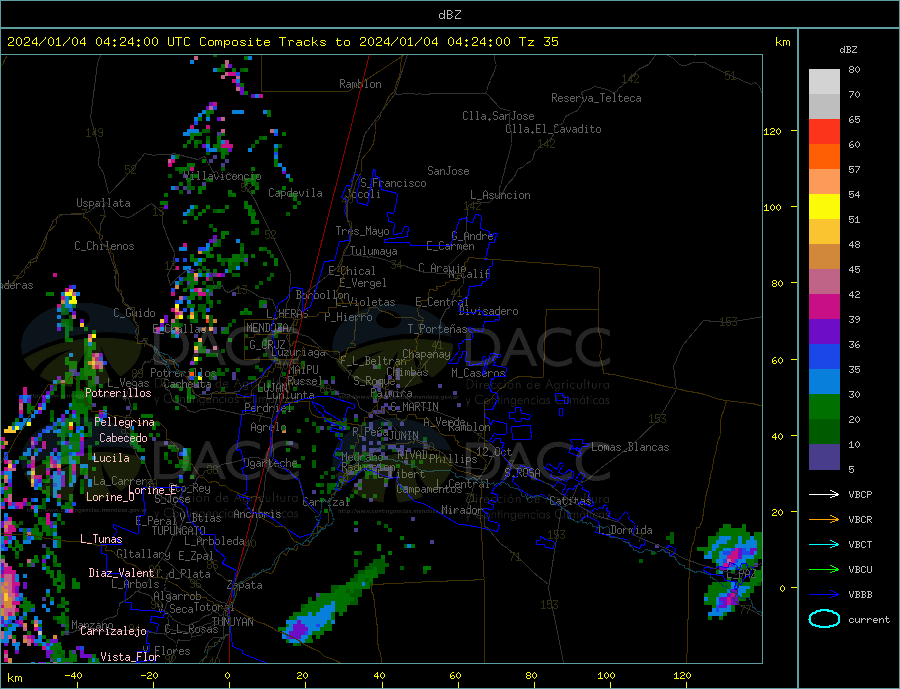This screenshot has width=900, height=689.
Task: Select the bright green swatch between 30 and 20
Action: click(824, 407)
